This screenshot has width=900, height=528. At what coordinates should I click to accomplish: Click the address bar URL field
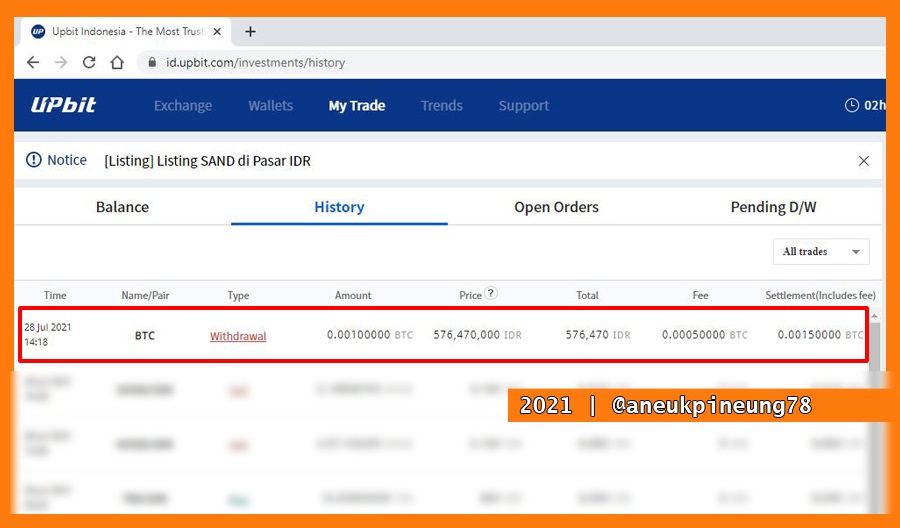tap(511, 62)
